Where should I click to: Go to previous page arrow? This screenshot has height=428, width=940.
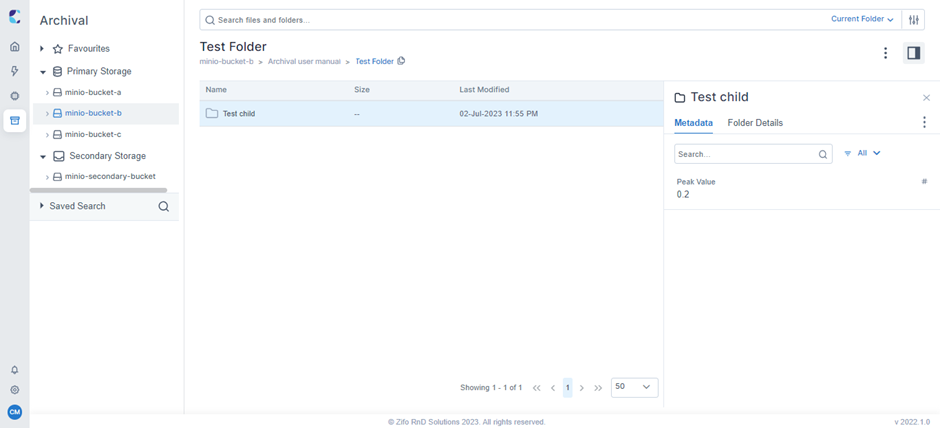pos(553,388)
